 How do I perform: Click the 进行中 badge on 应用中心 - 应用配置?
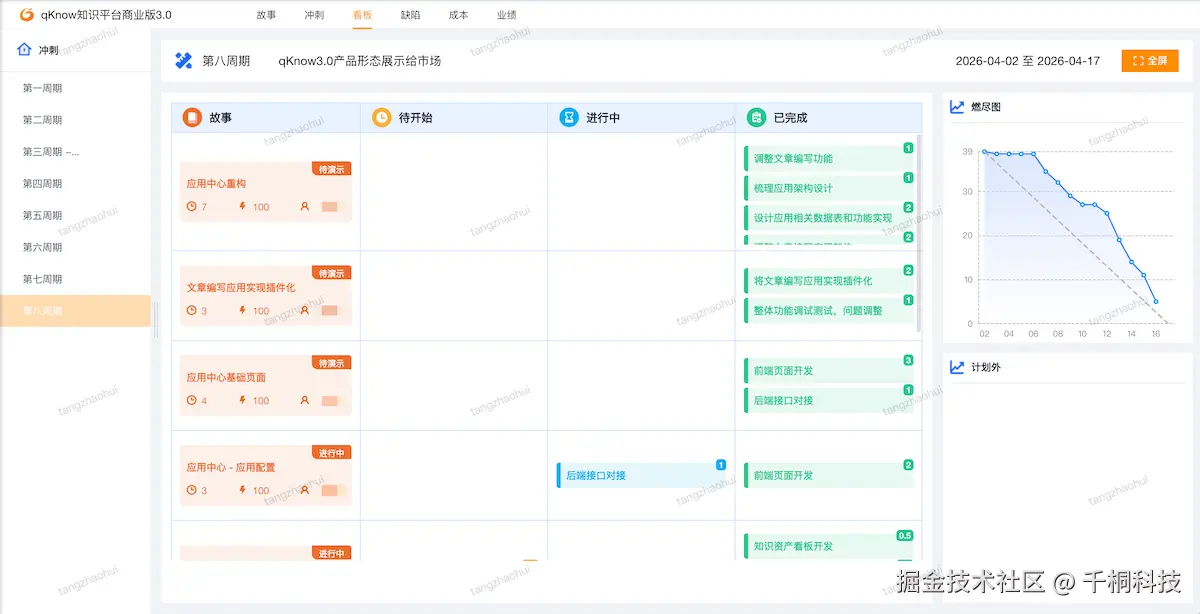(x=331, y=451)
